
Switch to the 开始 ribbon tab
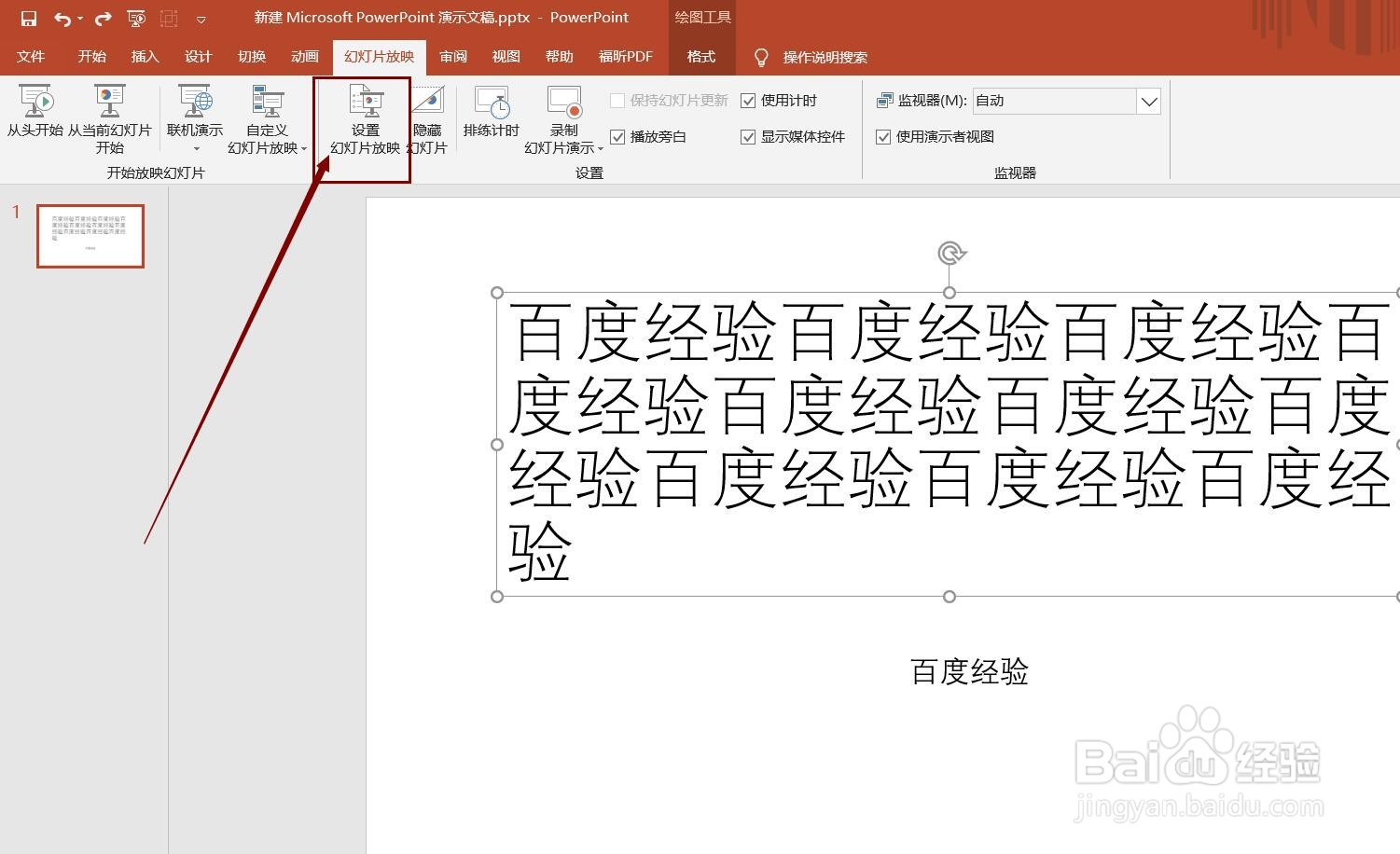pos(91,57)
